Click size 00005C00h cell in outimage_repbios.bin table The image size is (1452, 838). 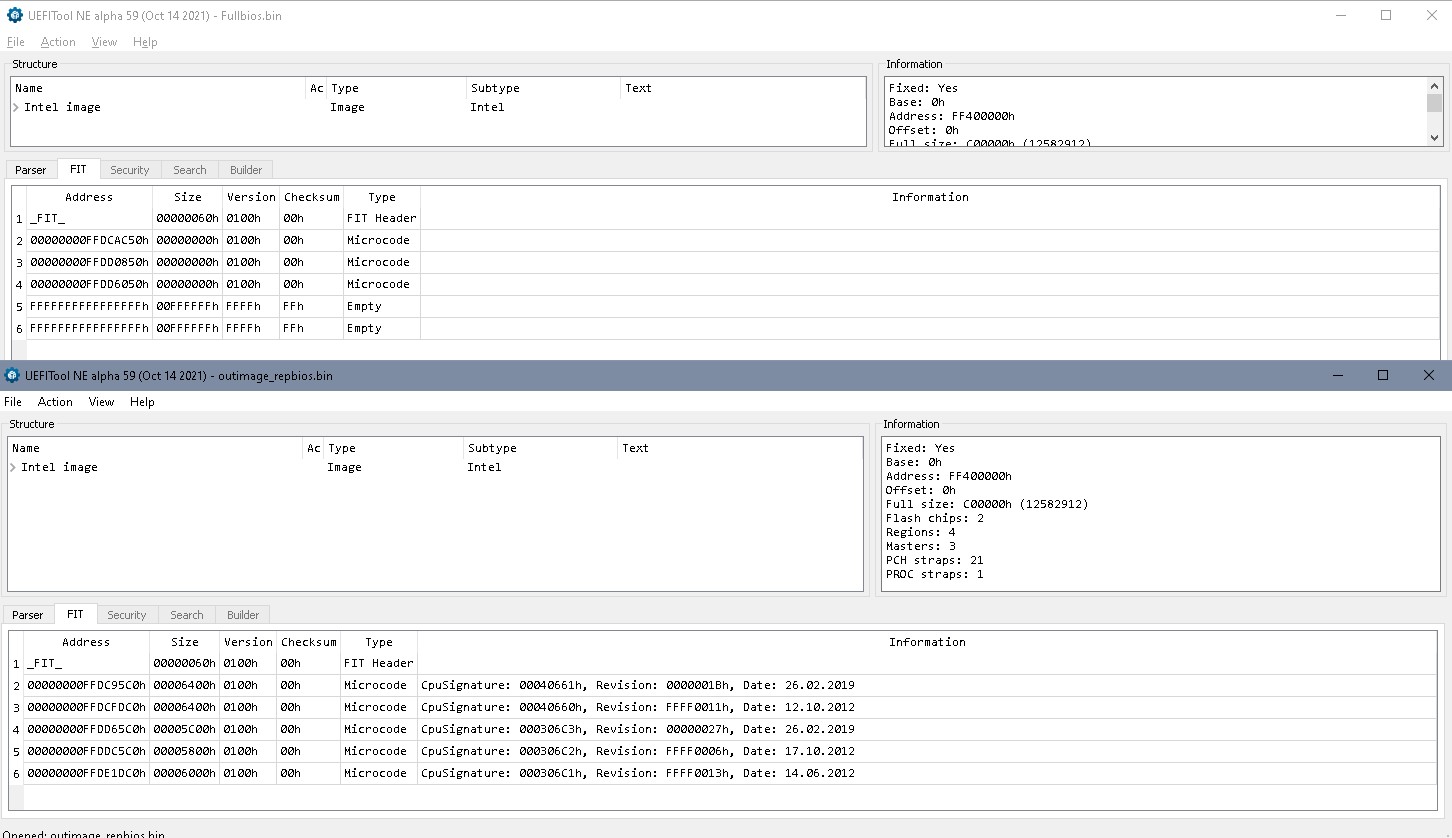[185, 729]
